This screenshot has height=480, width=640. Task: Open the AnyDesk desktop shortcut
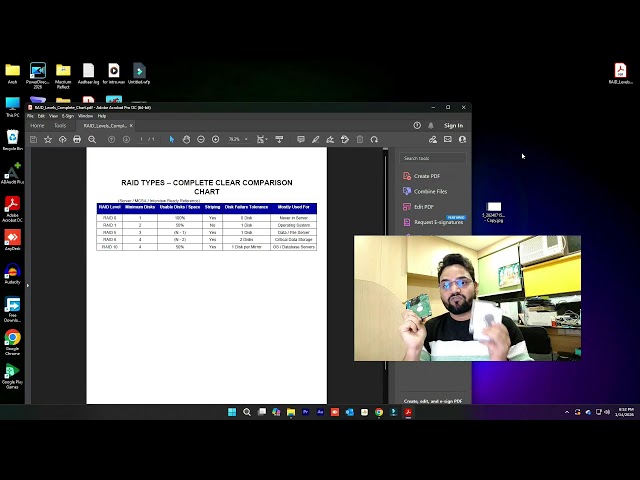[13, 240]
